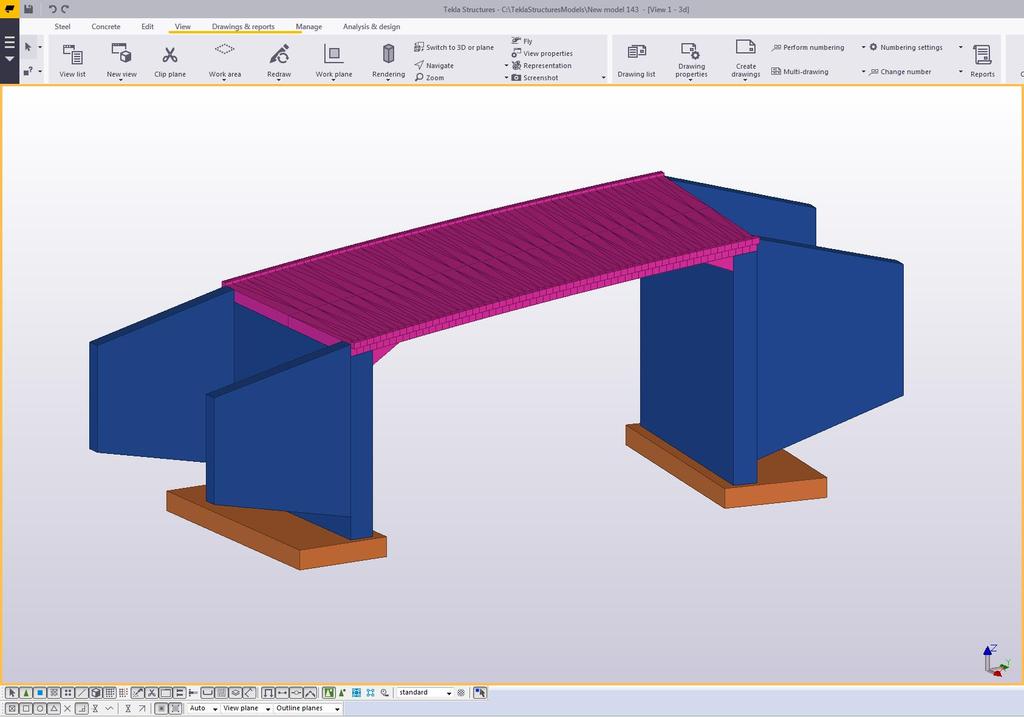Open the Steel ribbon tab
The image size is (1024, 717).
tap(63, 27)
